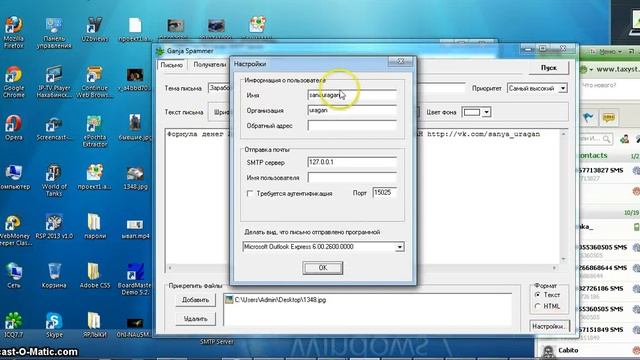Open the Сеть desktop icon
This screenshot has width=640, height=360.
point(13,275)
